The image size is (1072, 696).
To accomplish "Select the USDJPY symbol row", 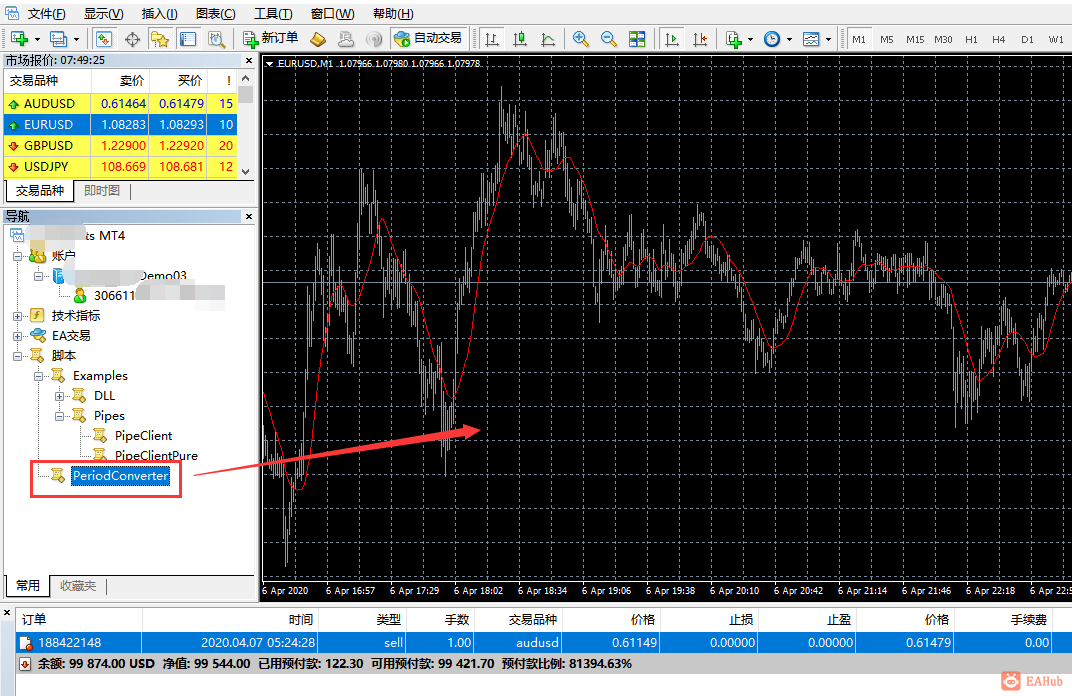I will (120, 167).
